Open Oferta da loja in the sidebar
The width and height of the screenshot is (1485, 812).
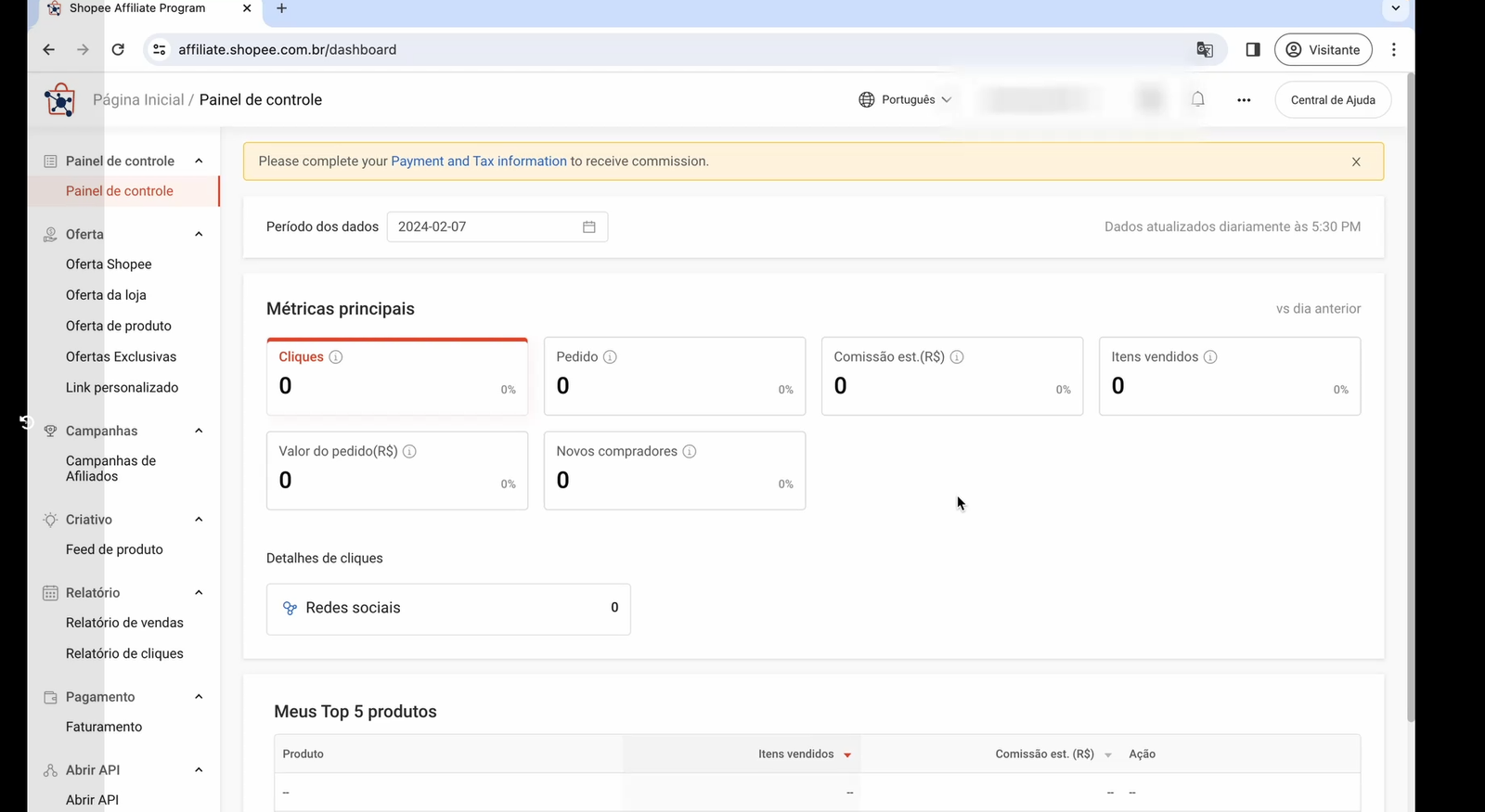pyautogui.click(x=106, y=295)
